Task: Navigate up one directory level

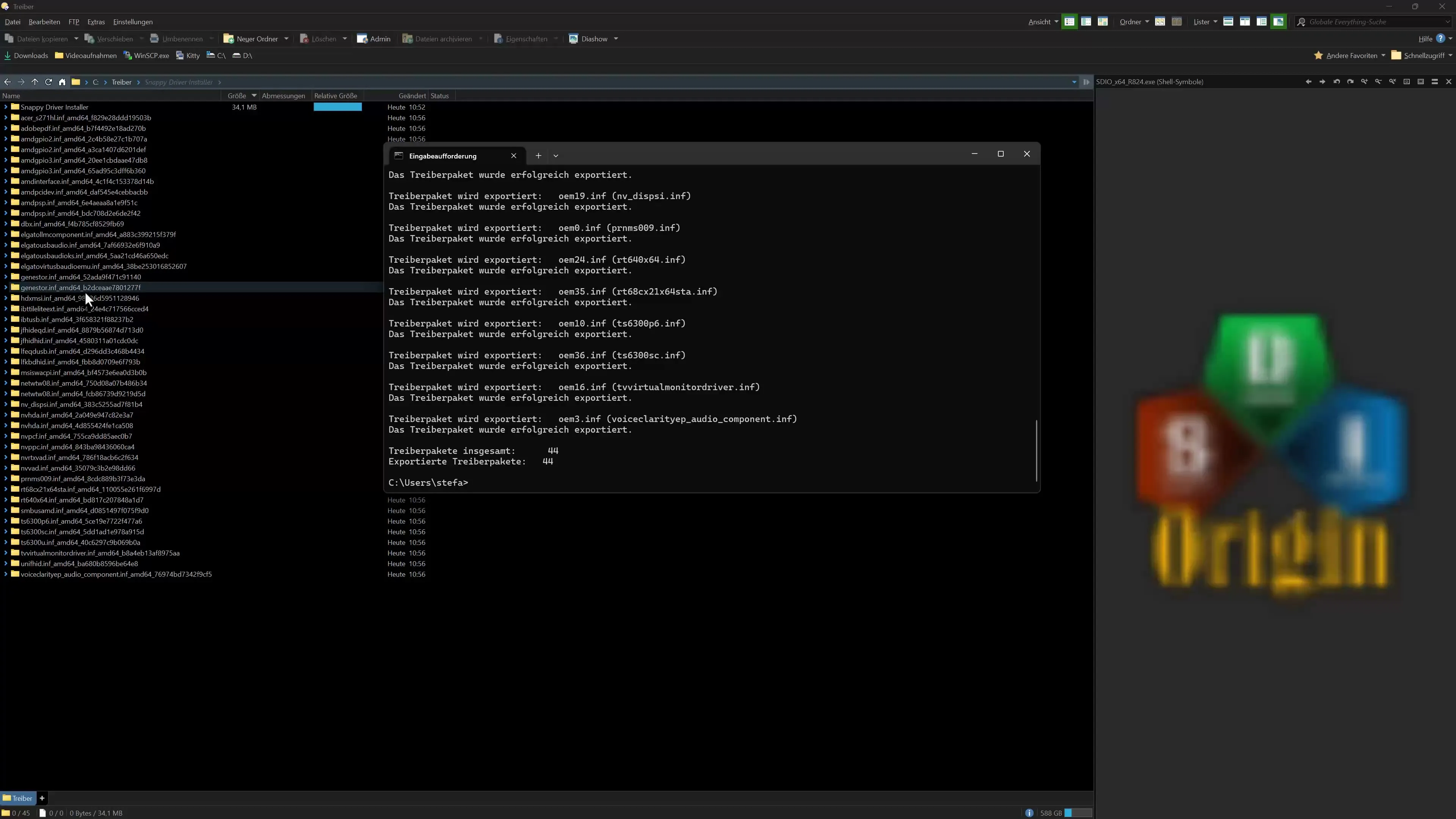Action: [x=35, y=82]
